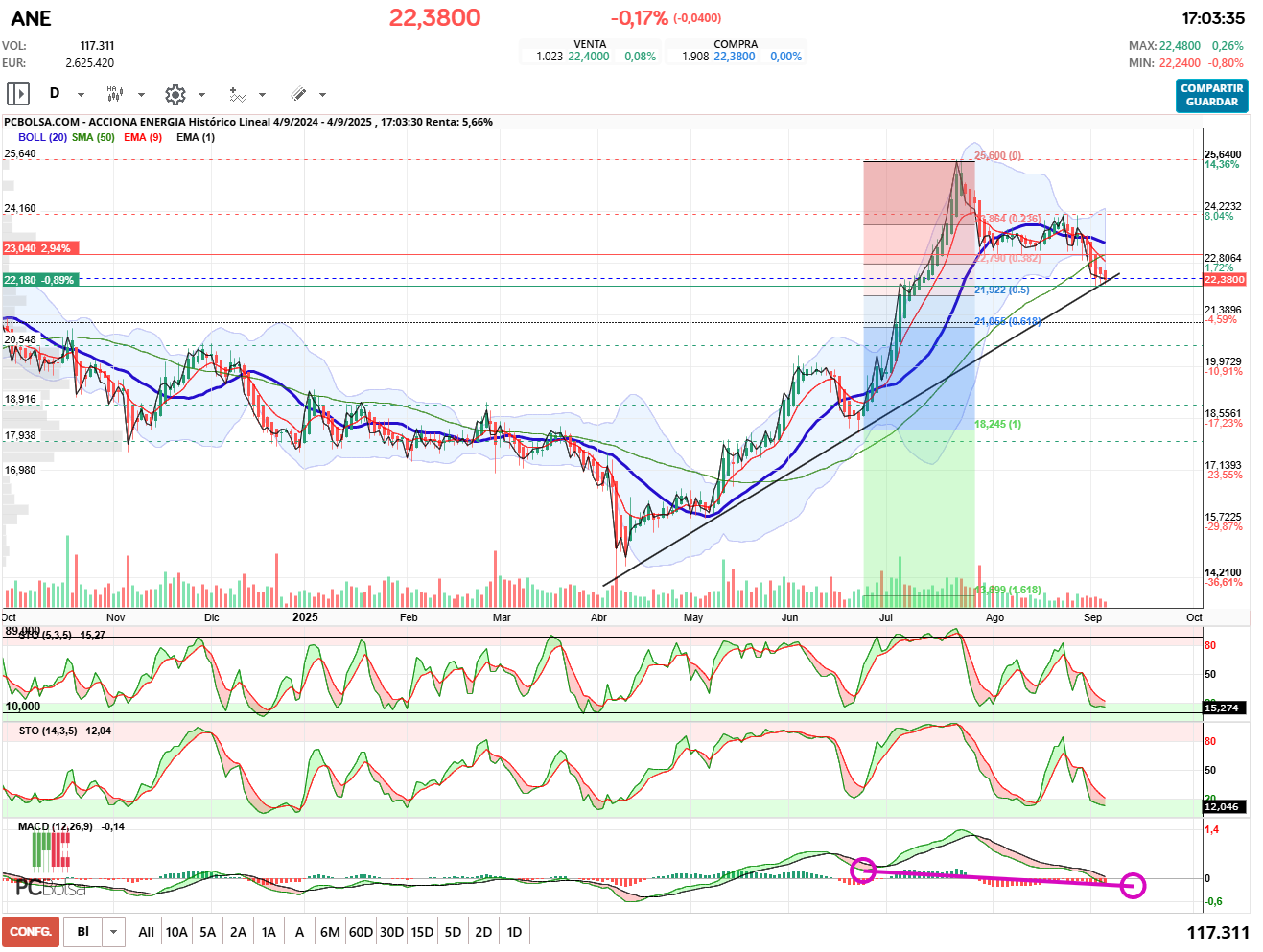
Task: Open the gear settings icon
Action: [175, 94]
